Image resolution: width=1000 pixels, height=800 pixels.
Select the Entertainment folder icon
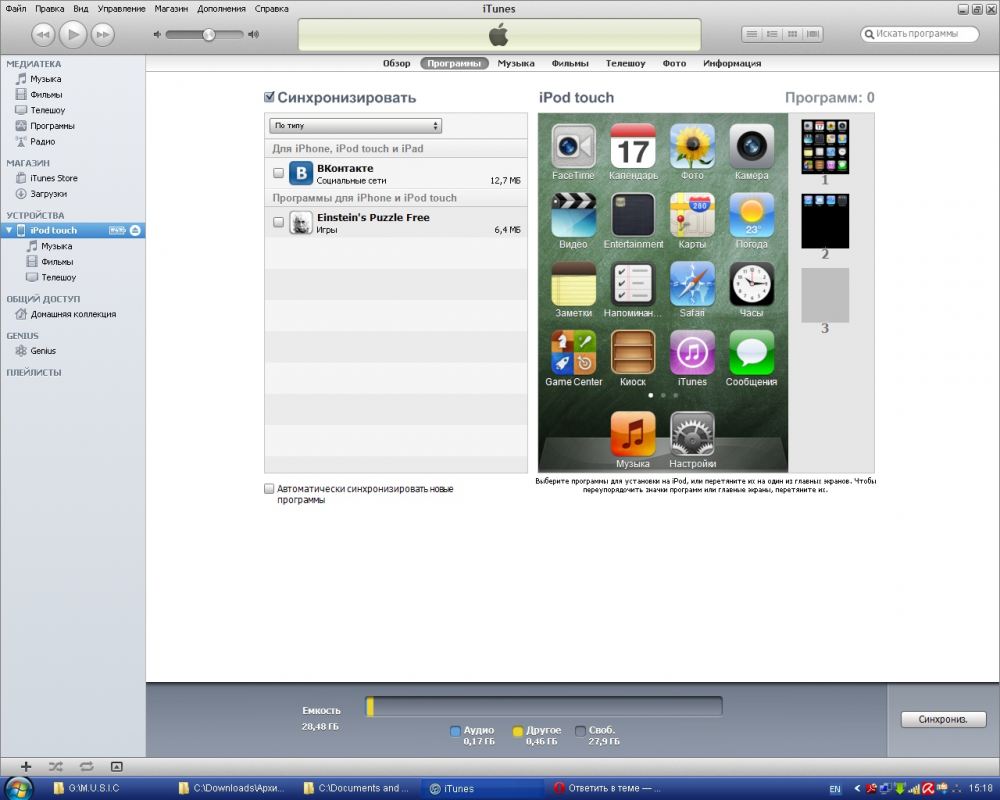(633, 216)
